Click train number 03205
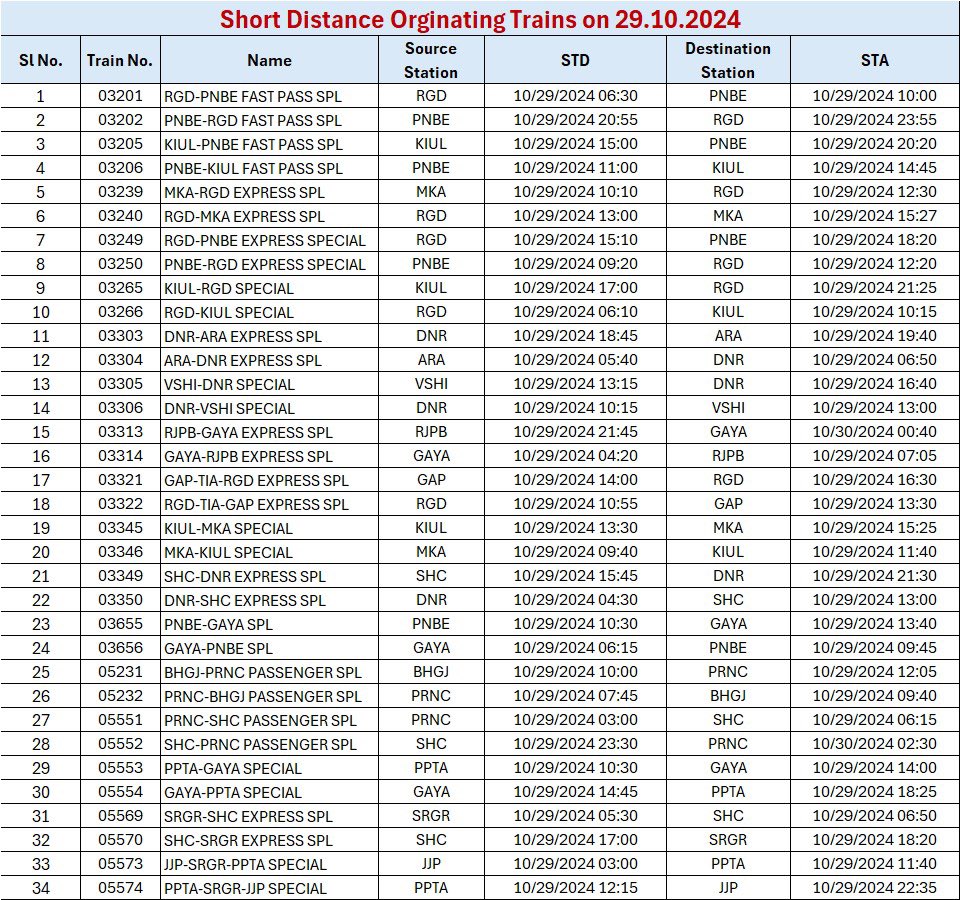Viewport: 960px width, 900px height. tap(120, 144)
